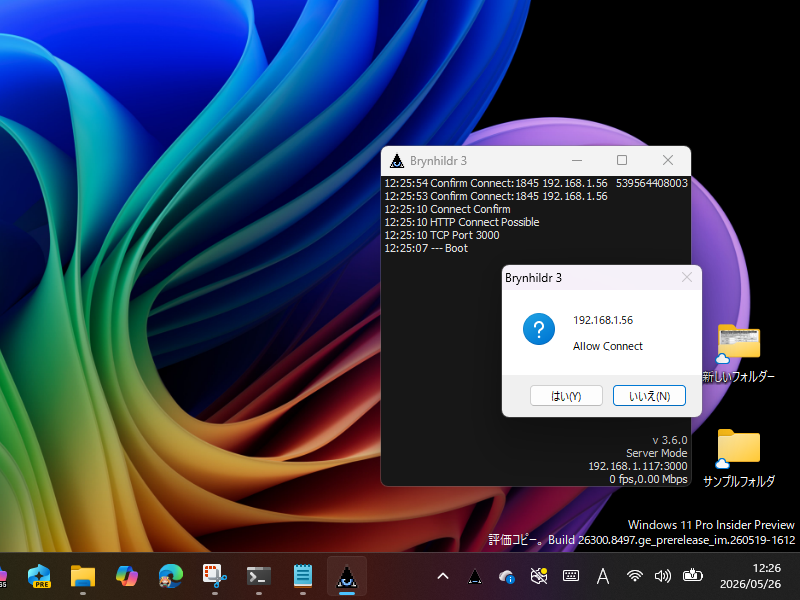
Task: Expand the hidden system tray icons chevron
Action: point(443,577)
